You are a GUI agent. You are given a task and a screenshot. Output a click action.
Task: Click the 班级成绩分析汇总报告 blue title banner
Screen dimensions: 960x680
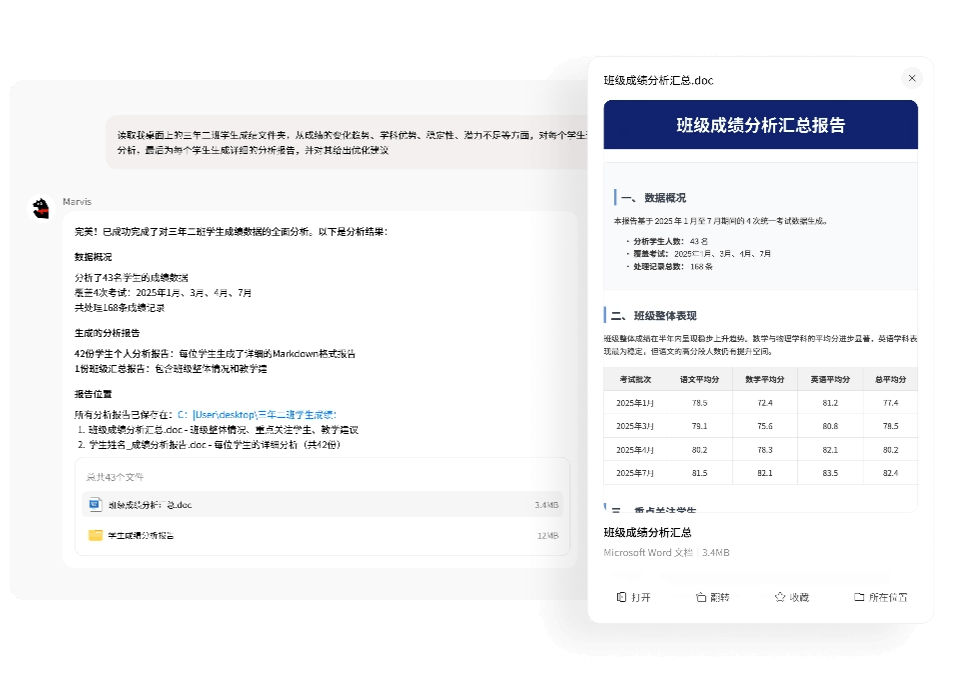point(760,125)
